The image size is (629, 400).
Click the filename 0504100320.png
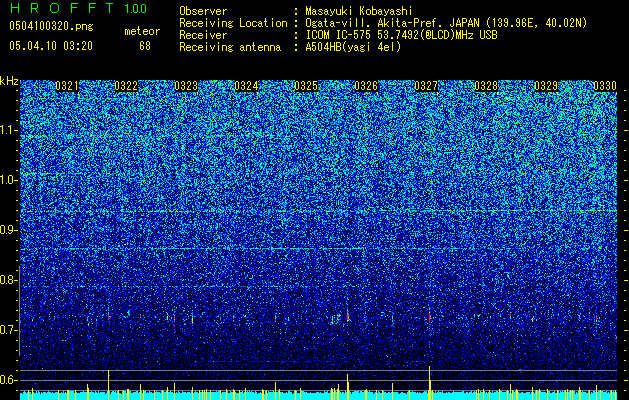[51, 27]
